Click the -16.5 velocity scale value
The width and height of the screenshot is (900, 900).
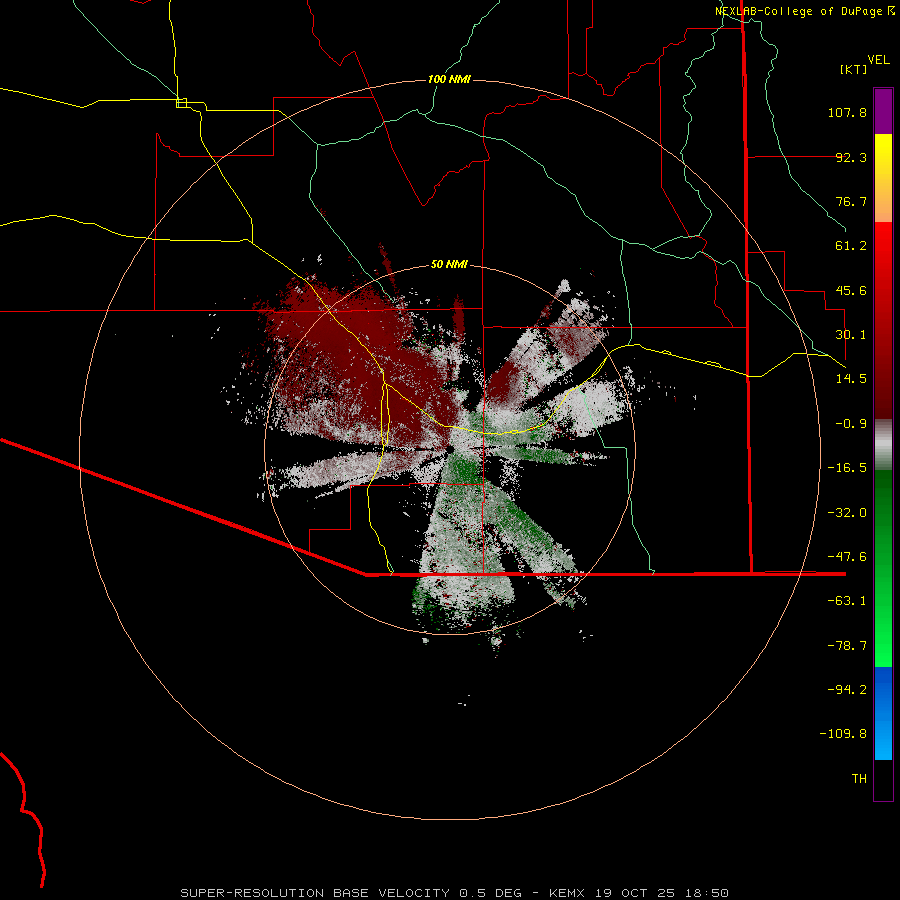(x=847, y=468)
